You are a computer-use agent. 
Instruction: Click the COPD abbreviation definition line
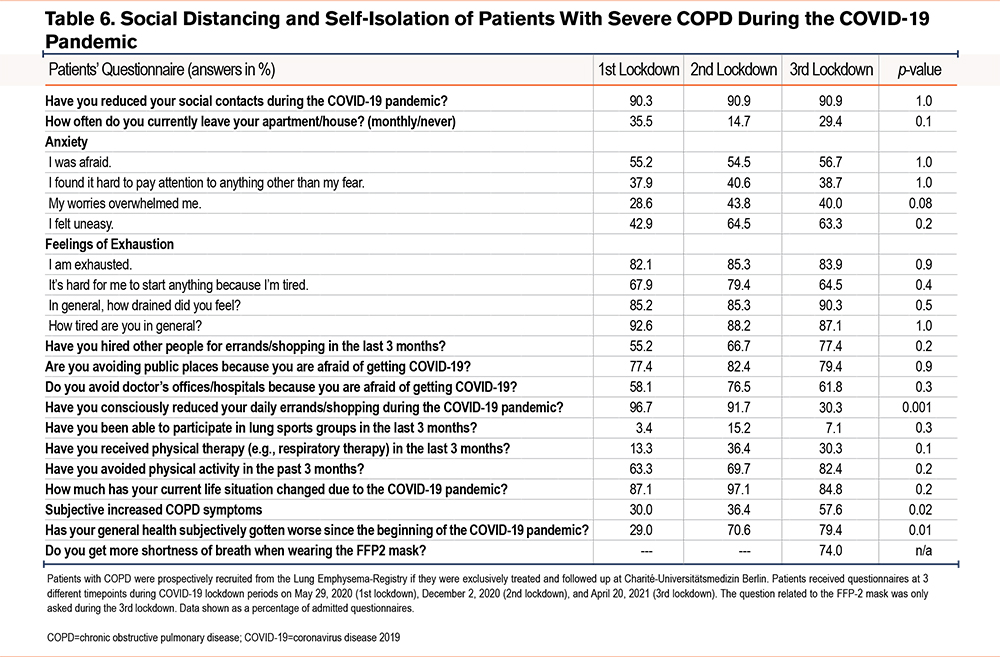tap(223, 637)
